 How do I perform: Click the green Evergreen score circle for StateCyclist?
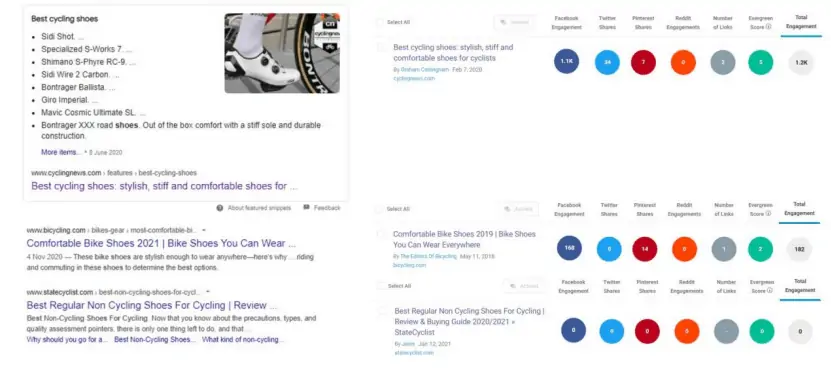tap(762, 331)
